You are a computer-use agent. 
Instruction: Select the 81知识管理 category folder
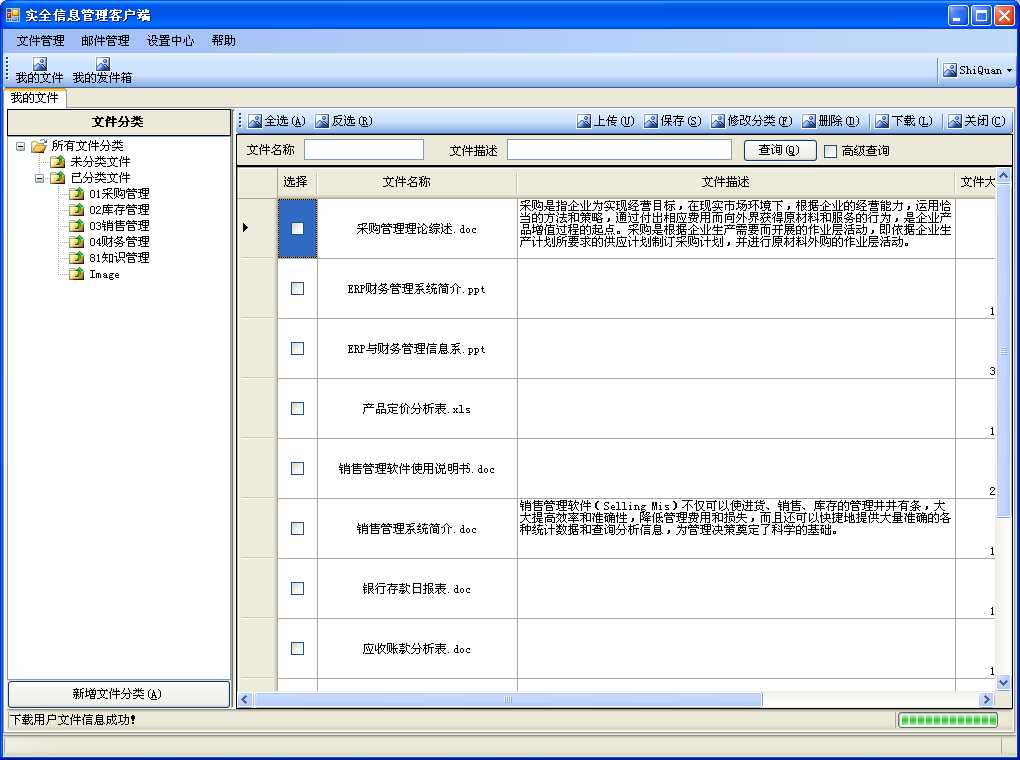[110, 258]
